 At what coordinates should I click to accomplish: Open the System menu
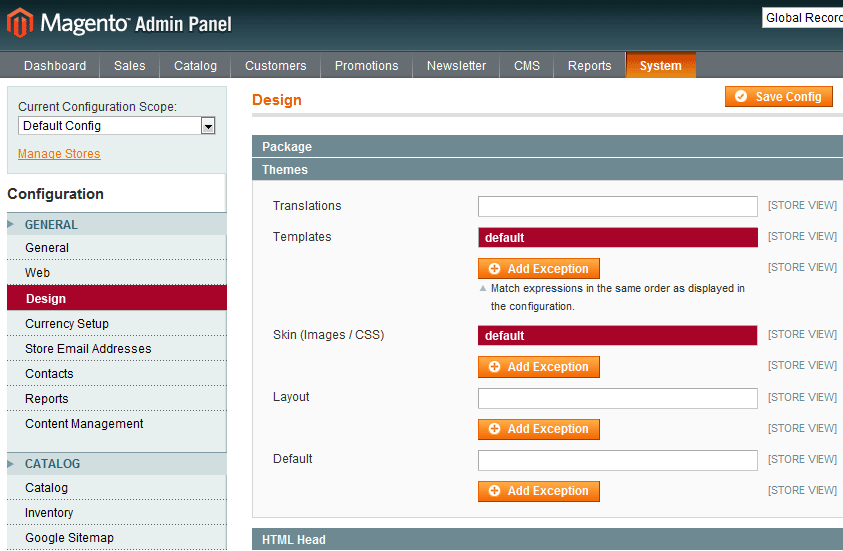(x=661, y=66)
